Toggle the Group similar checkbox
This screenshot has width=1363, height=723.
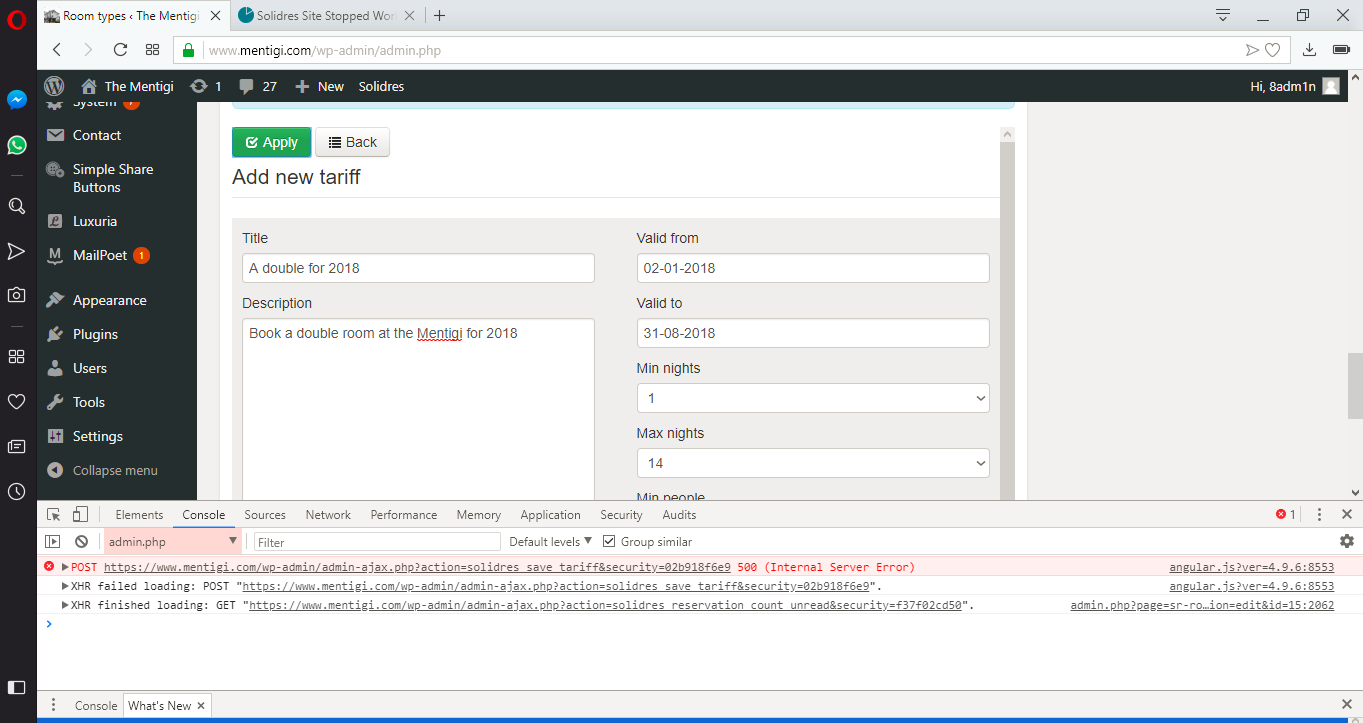[x=609, y=541]
